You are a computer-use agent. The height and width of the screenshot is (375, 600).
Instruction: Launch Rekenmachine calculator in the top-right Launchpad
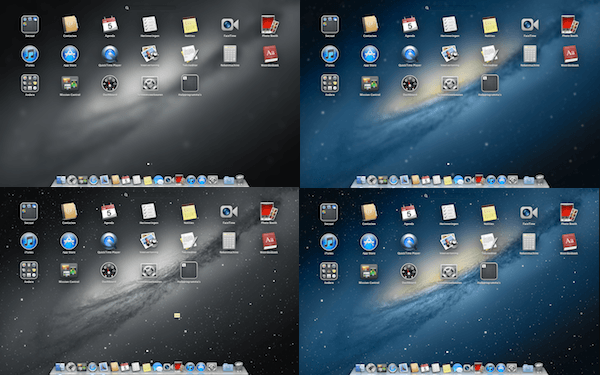coord(530,54)
